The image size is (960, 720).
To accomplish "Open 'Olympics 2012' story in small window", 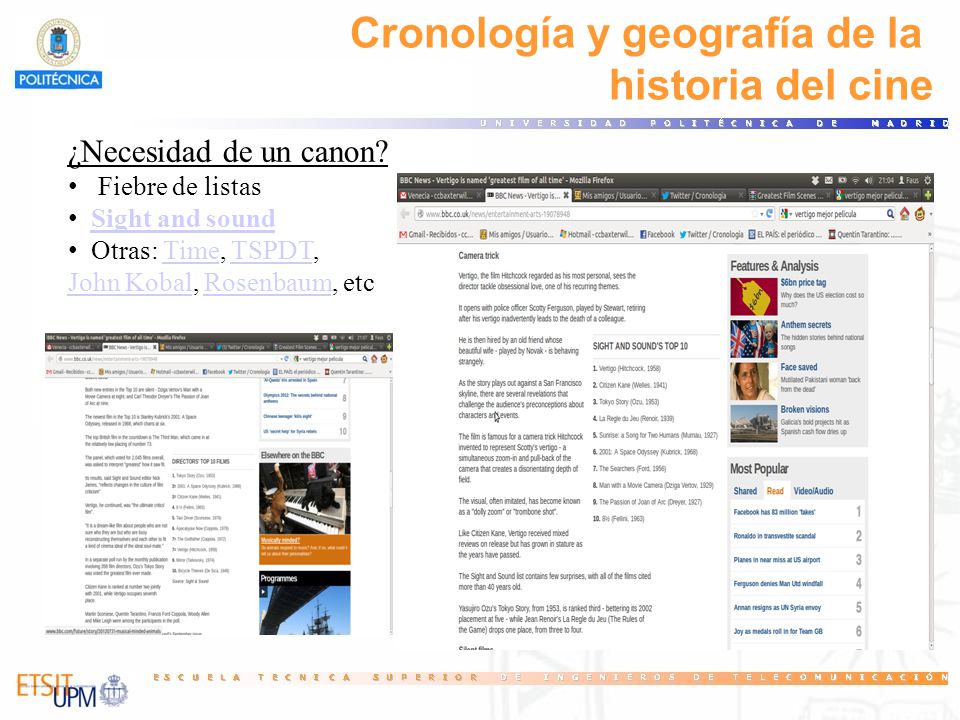I will tap(300, 398).
